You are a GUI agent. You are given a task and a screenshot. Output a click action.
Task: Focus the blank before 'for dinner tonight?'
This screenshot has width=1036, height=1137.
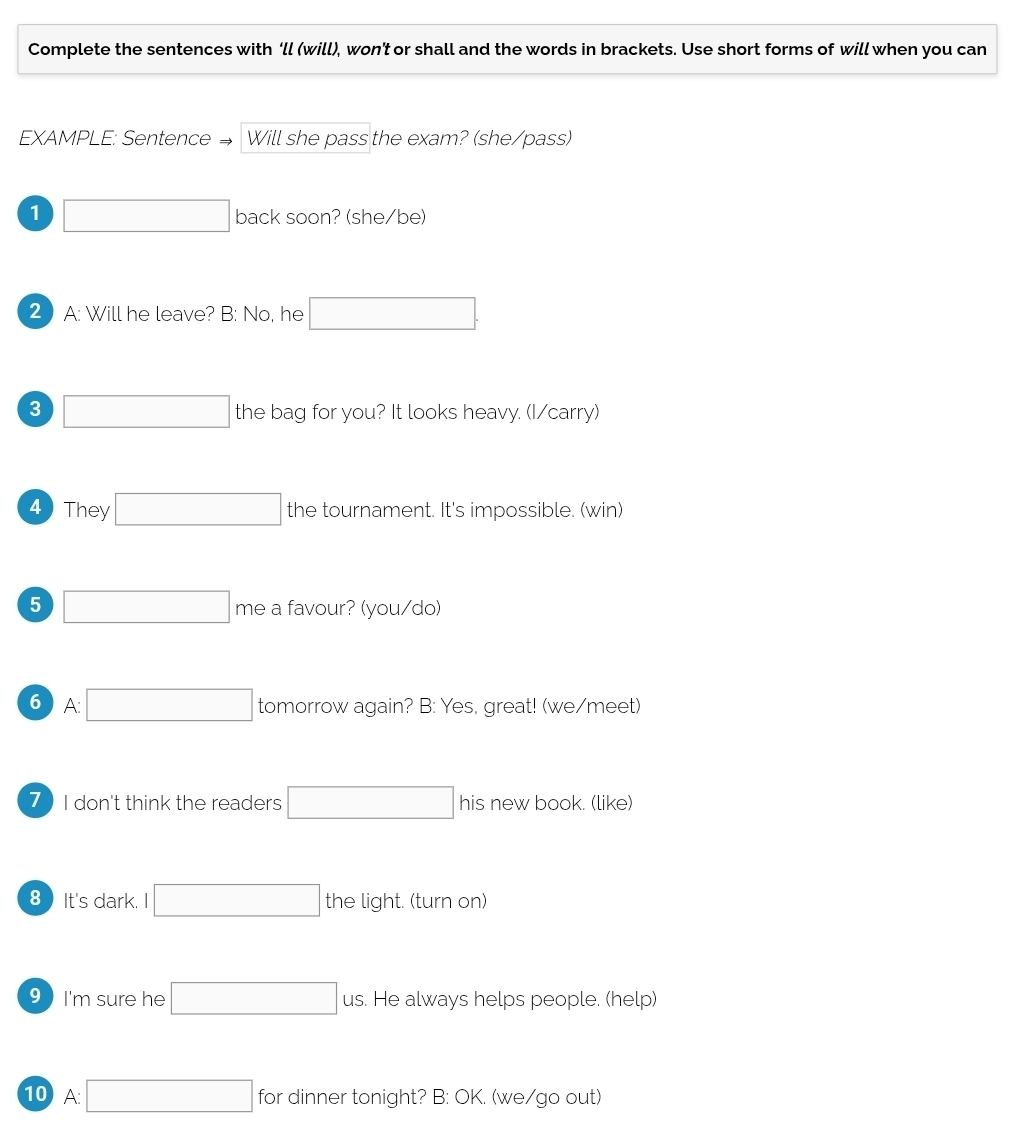(169, 1097)
